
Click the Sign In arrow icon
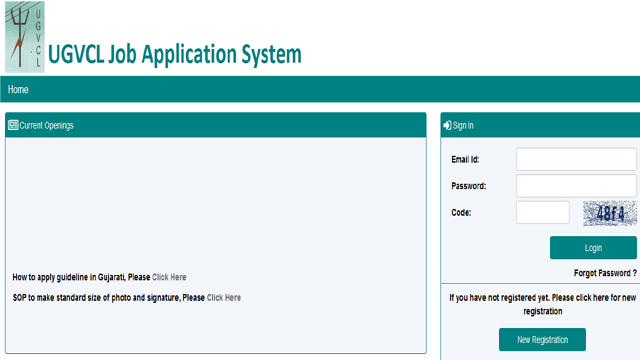447,125
